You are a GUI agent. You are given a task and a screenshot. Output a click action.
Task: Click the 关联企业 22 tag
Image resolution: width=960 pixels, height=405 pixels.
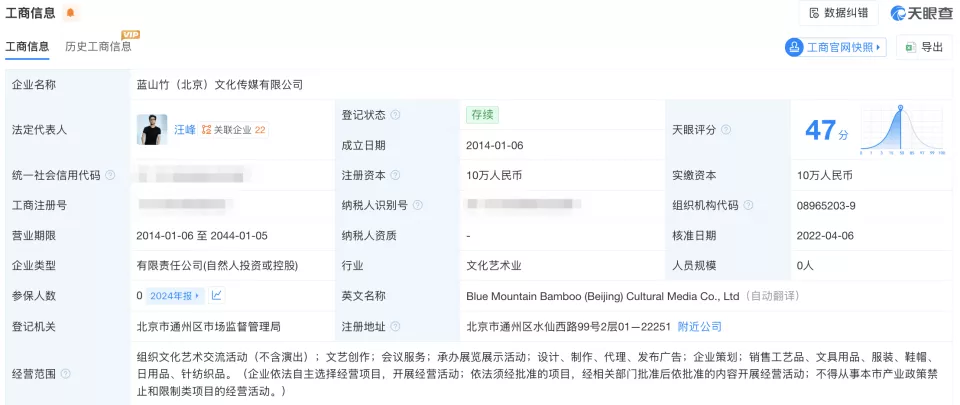point(234,130)
